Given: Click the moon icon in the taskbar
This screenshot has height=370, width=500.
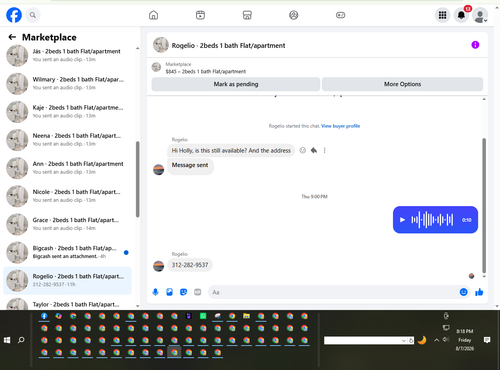Looking at the screenshot, I should point(422,340).
